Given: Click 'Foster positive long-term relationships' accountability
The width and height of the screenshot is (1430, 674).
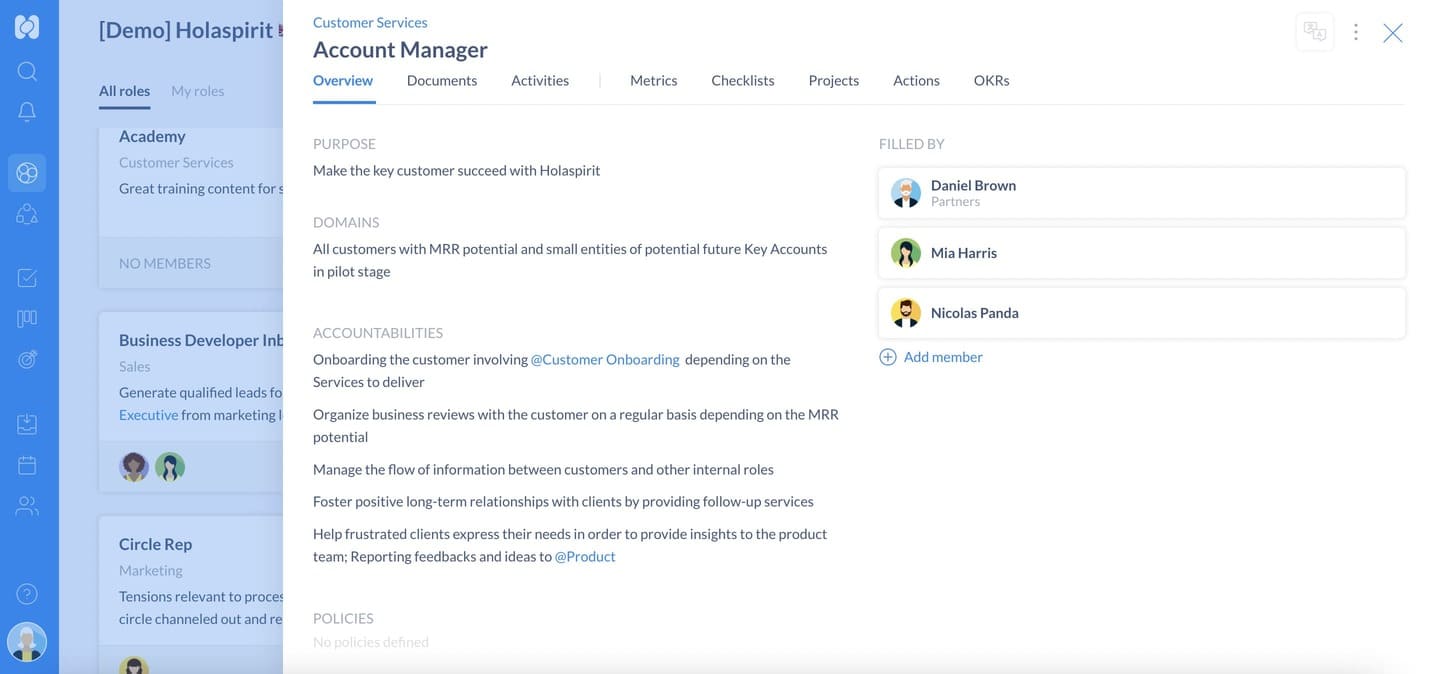Looking at the screenshot, I should (x=563, y=501).
